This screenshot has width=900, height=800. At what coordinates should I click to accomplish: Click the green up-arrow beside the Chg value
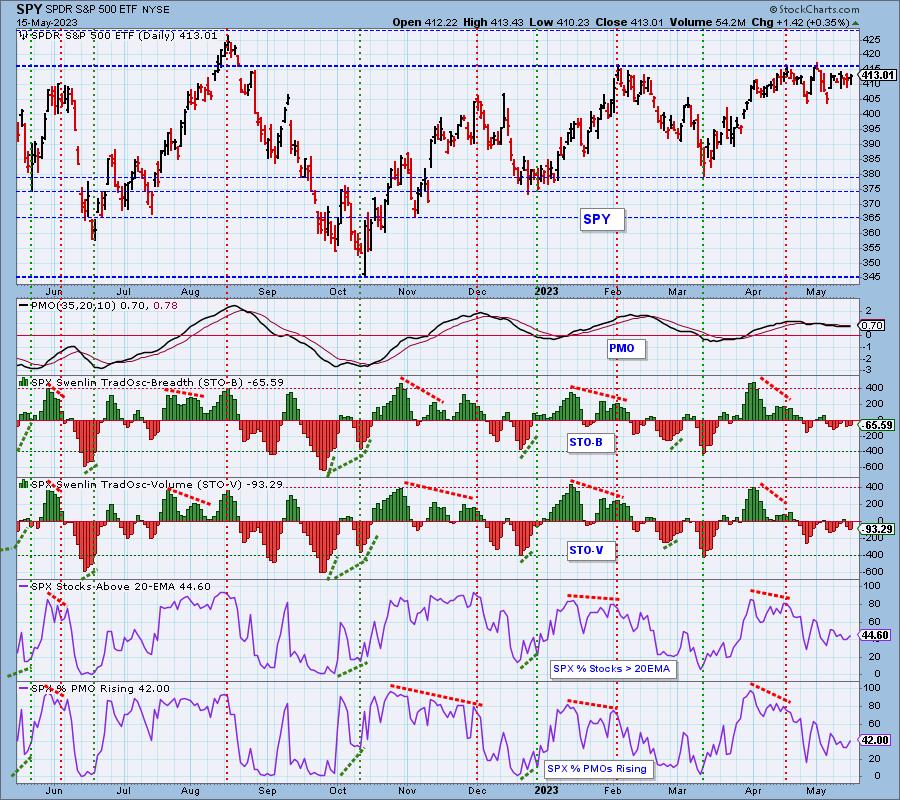click(855, 23)
